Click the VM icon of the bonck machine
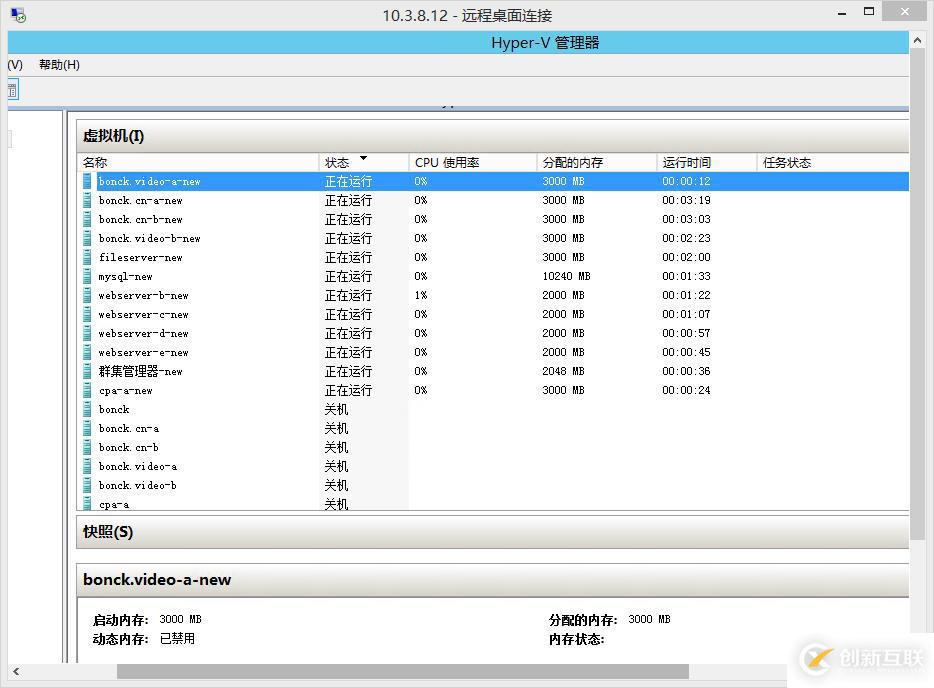 click(88, 410)
